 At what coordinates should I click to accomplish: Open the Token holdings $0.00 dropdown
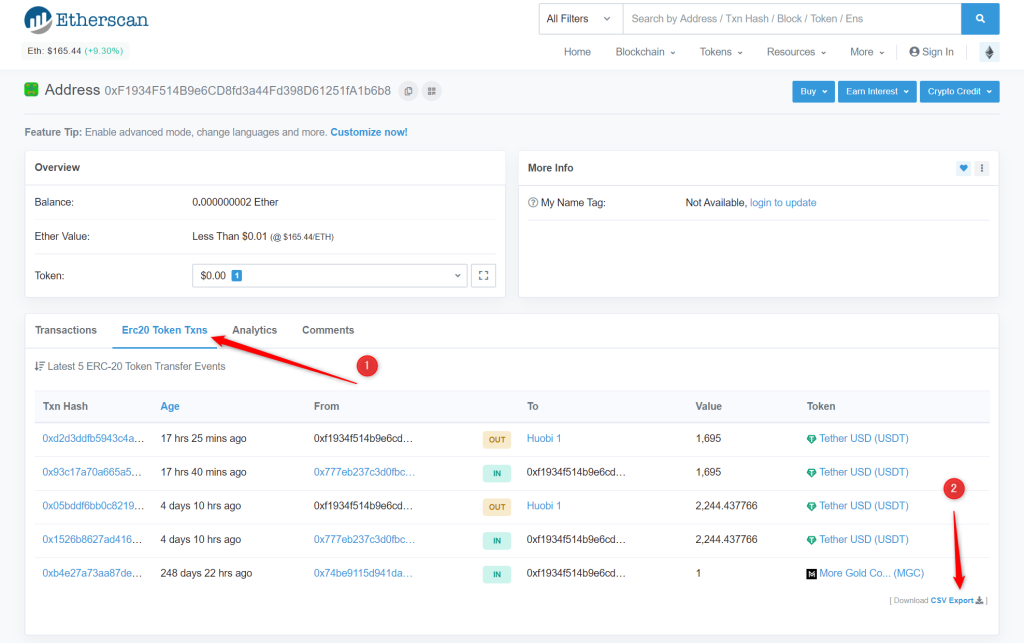click(330, 275)
